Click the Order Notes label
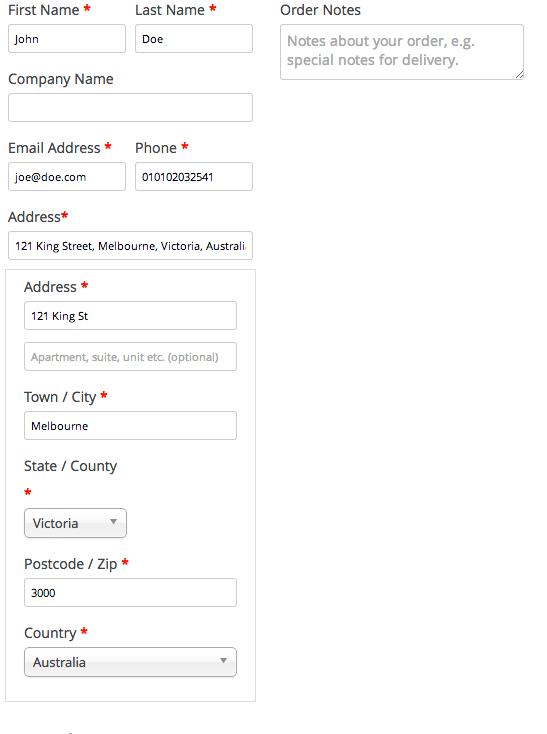This screenshot has height=734, width=547. [x=321, y=10]
